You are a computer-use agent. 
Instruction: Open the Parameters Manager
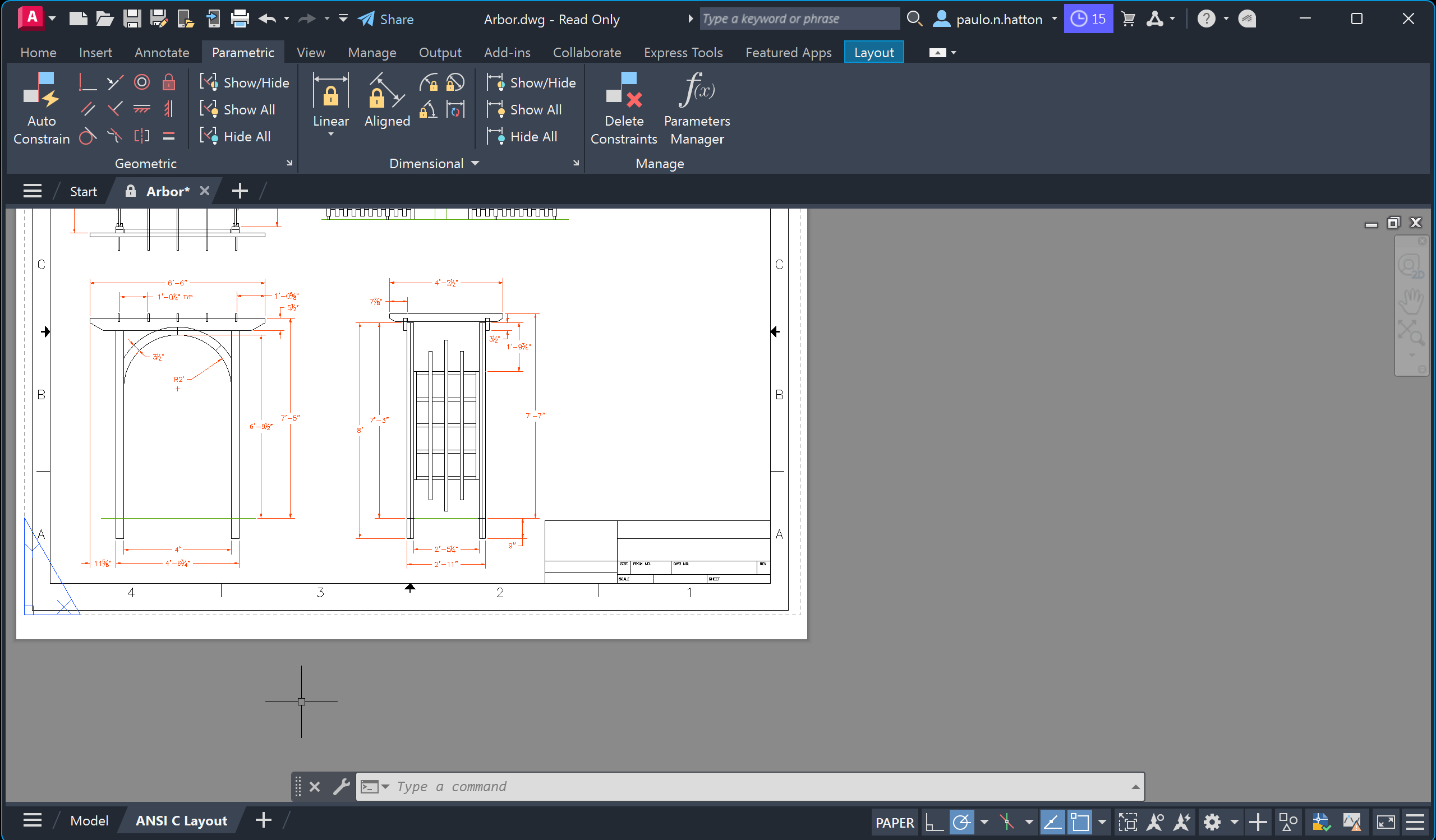pyautogui.click(x=697, y=108)
